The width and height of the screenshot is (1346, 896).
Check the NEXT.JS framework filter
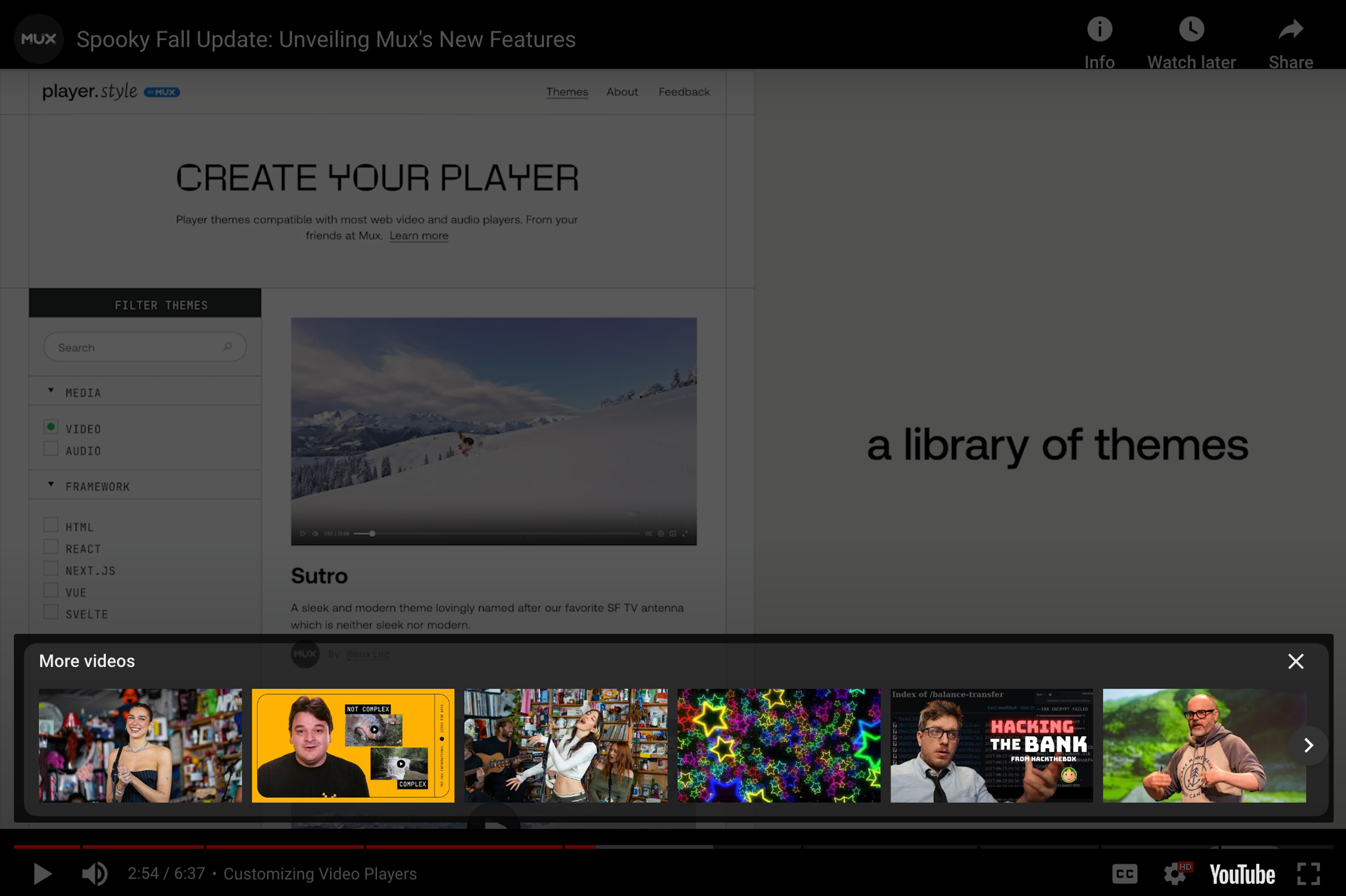pyautogui.click(x=51, y=569)
